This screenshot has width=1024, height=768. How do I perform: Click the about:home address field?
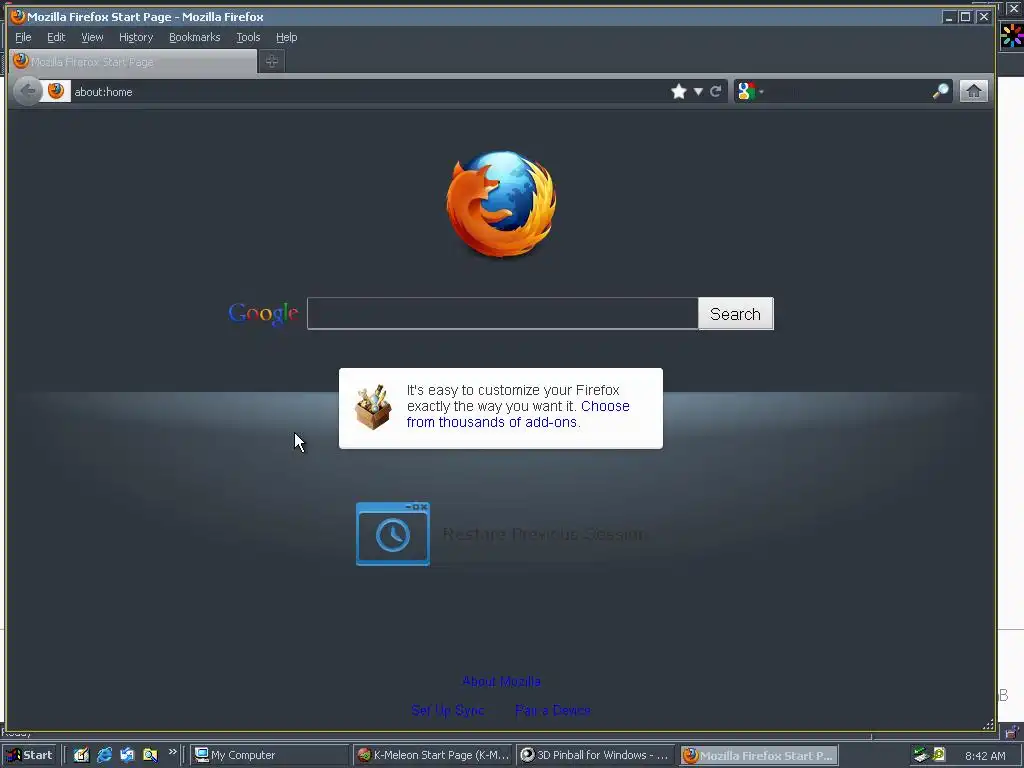[369, 91]
